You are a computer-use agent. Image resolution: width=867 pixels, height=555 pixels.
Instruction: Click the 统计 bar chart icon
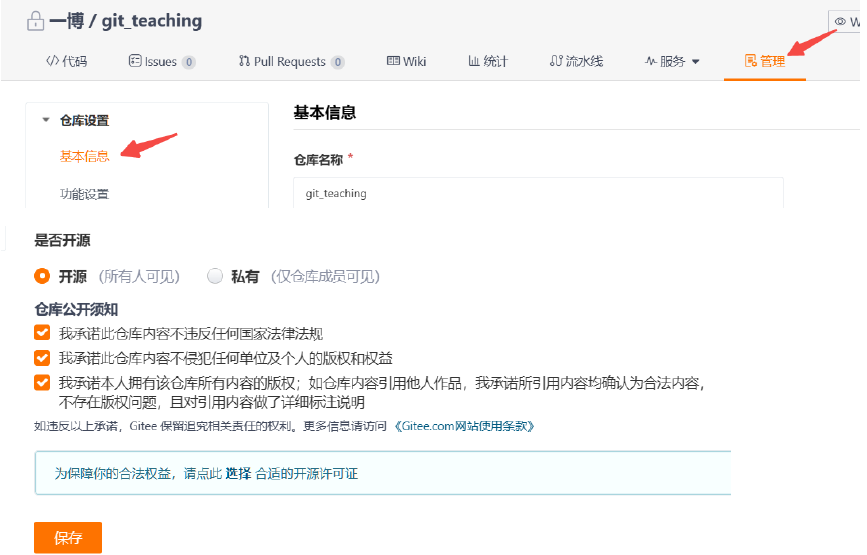[474, 61]
